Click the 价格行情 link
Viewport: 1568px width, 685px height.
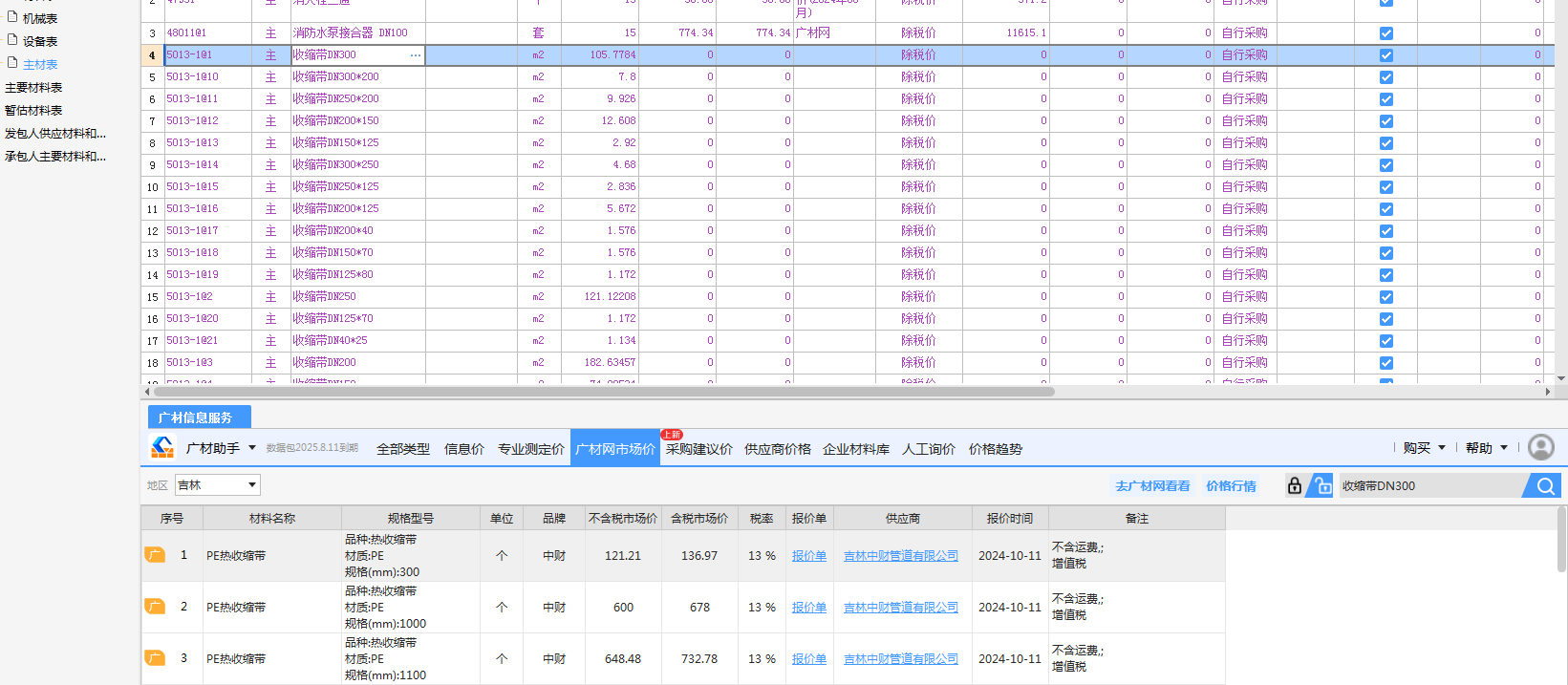[x=1231, y=486]
